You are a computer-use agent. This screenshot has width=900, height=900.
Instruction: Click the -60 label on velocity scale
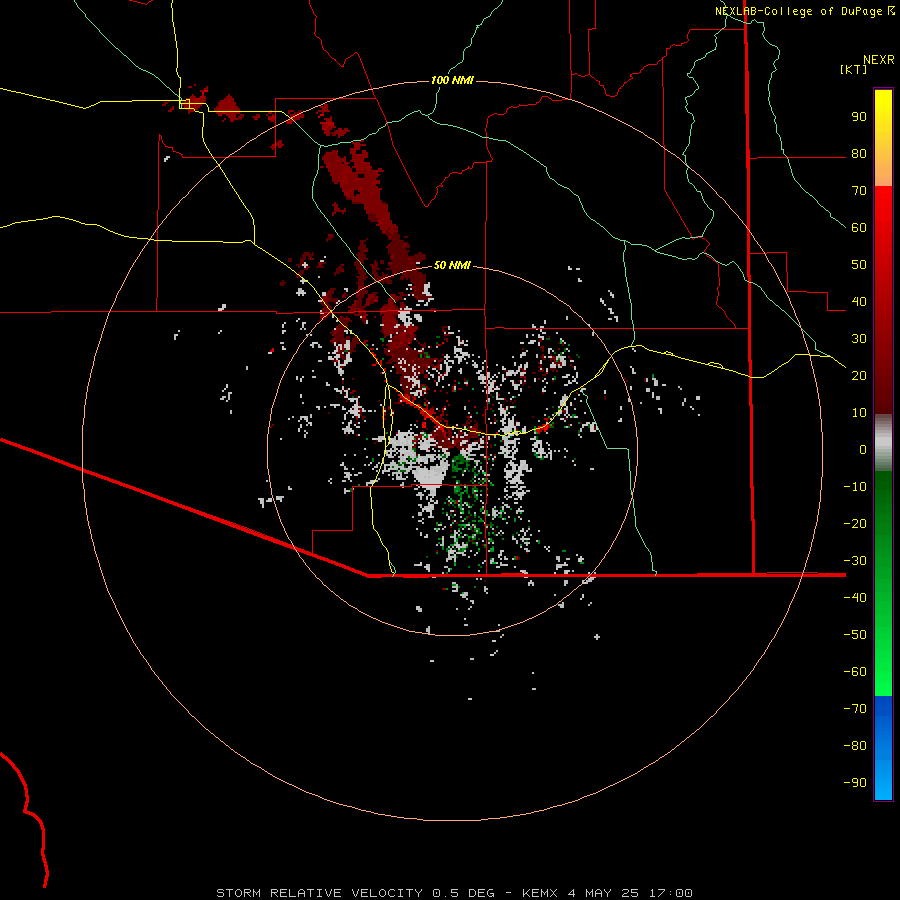[855, 672]
